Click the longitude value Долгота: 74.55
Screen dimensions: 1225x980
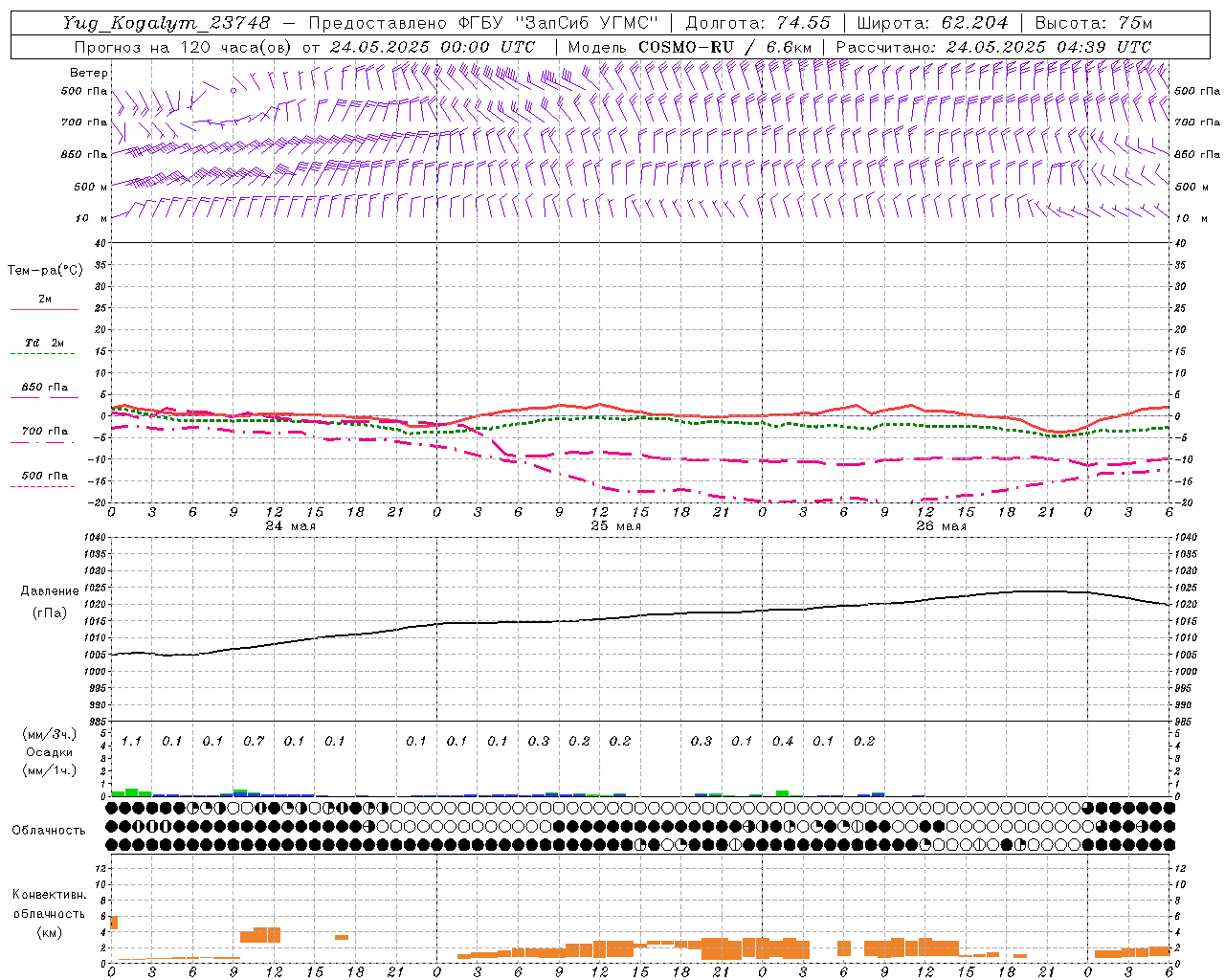click(x=758, y=23)
